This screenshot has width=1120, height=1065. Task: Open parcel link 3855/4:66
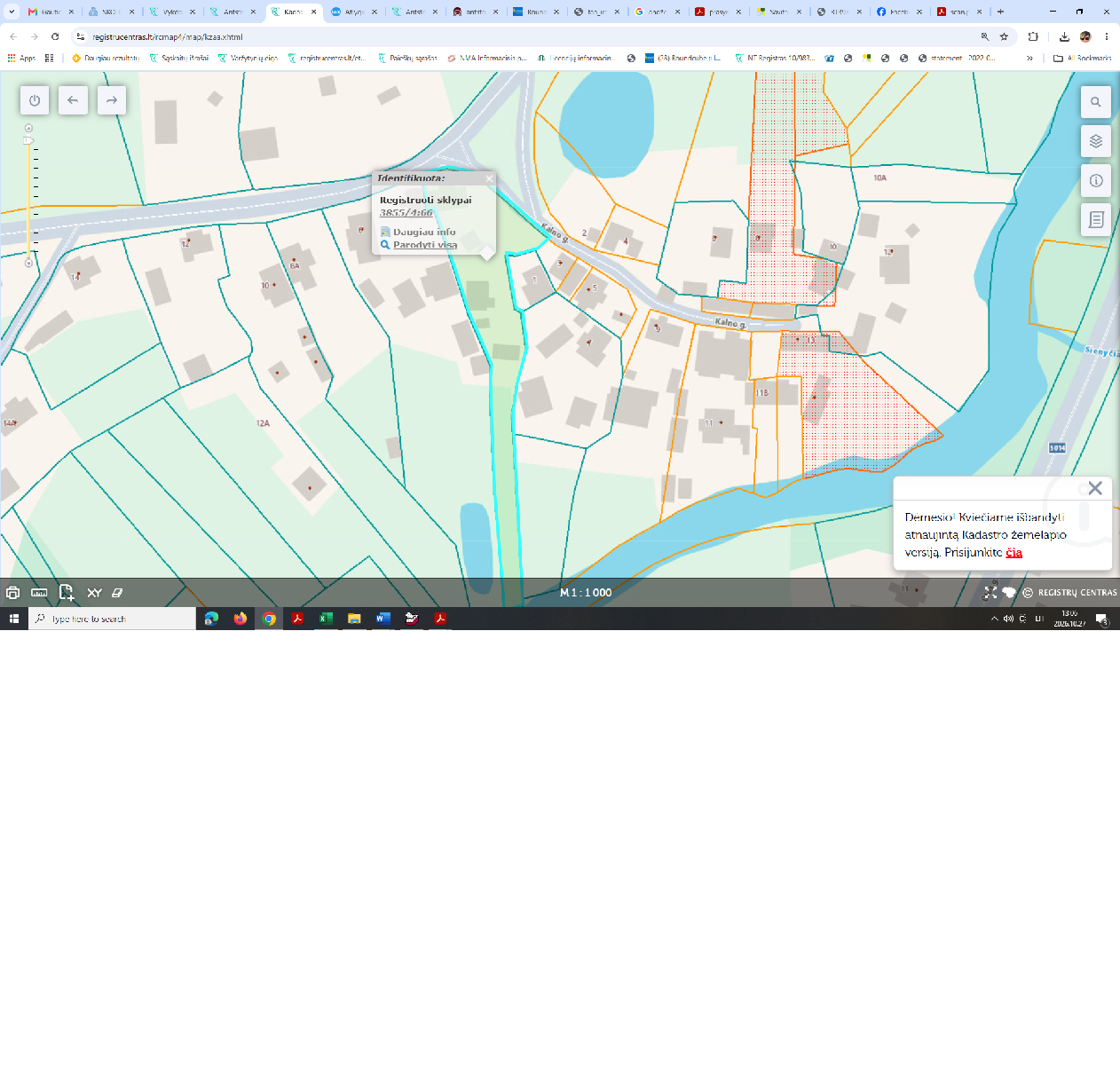point(406,213)
